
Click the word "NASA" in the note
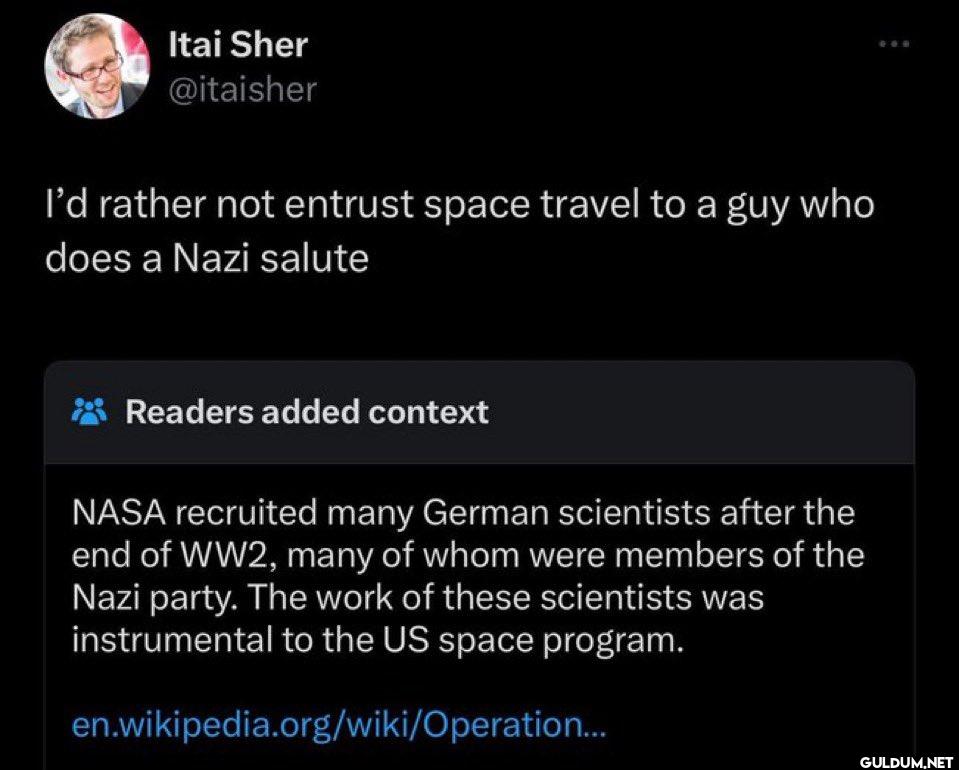click(119, 513)
